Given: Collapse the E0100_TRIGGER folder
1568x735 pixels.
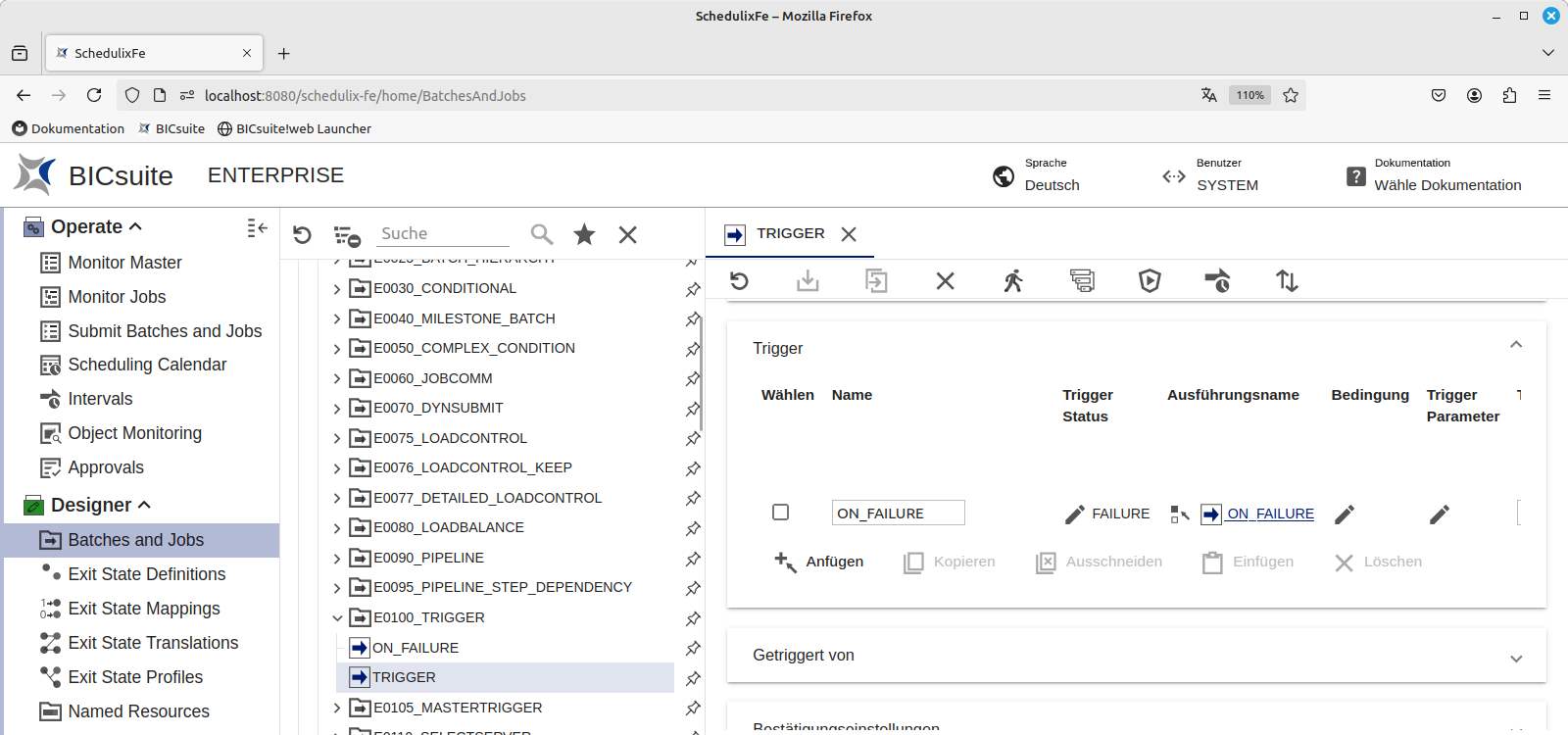Looking at the screenshot, I should tap(337, 618).
